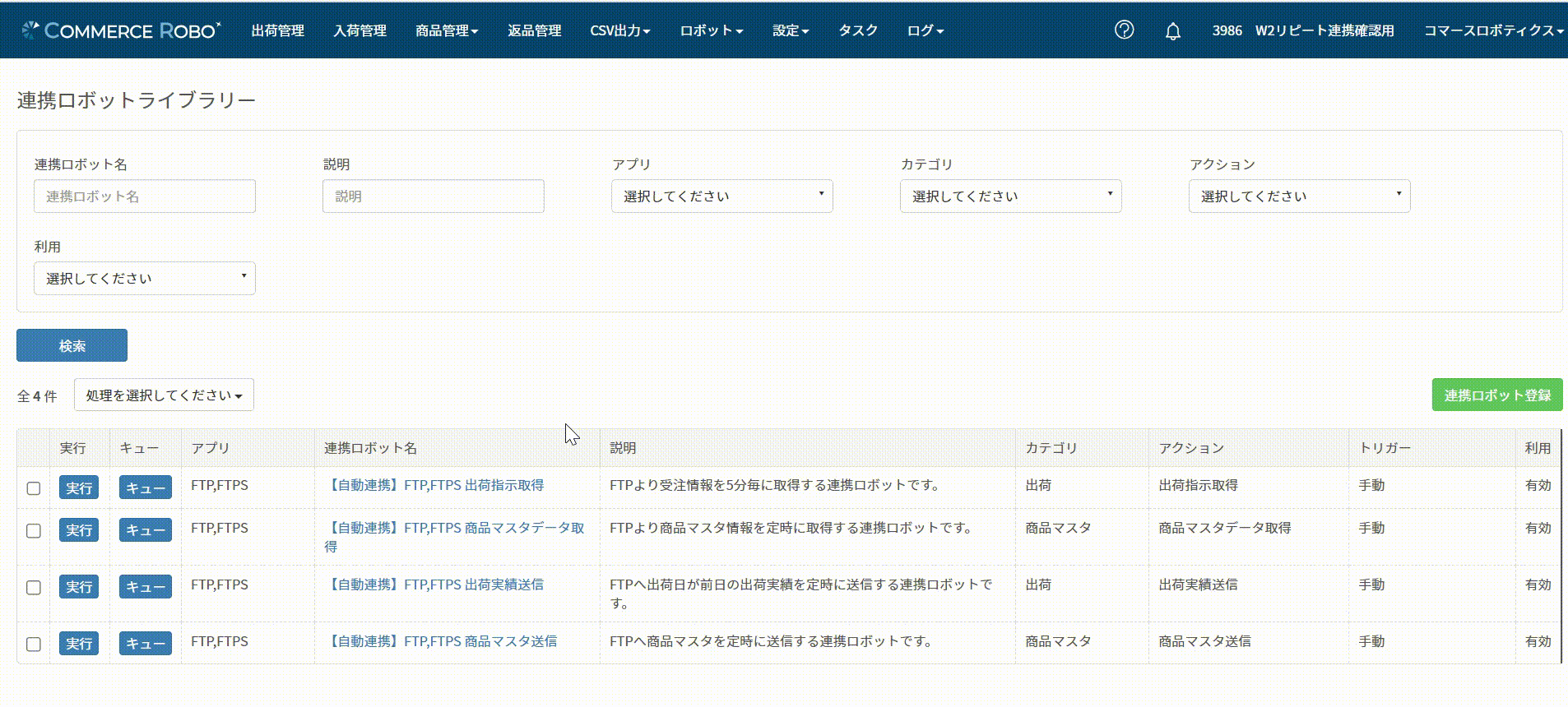The image size is (1568, 707).
Task: Open link 【自動連携】FTP,FTPS 出荷指示取得
Action: click(434, 486)
